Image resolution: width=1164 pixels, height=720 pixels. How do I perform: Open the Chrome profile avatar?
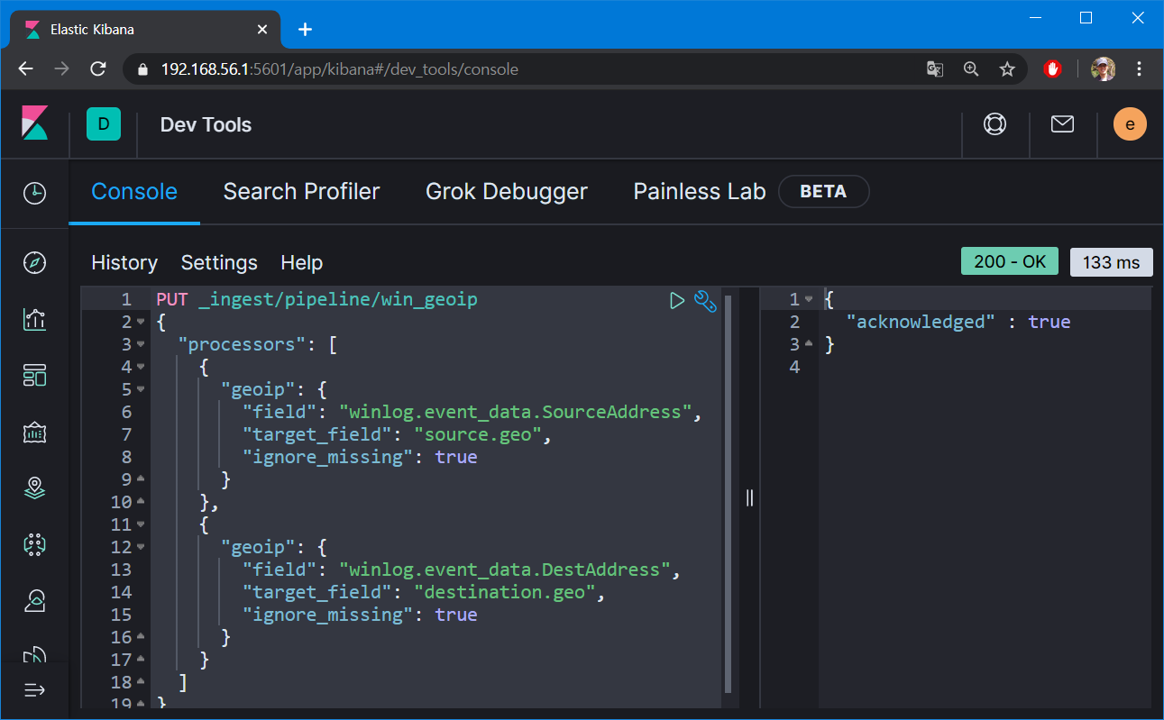(x=1103, y=69)
